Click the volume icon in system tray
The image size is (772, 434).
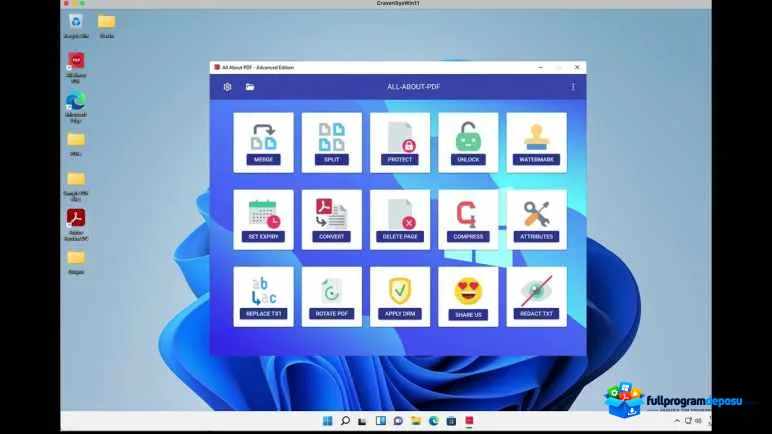point(698,421)
